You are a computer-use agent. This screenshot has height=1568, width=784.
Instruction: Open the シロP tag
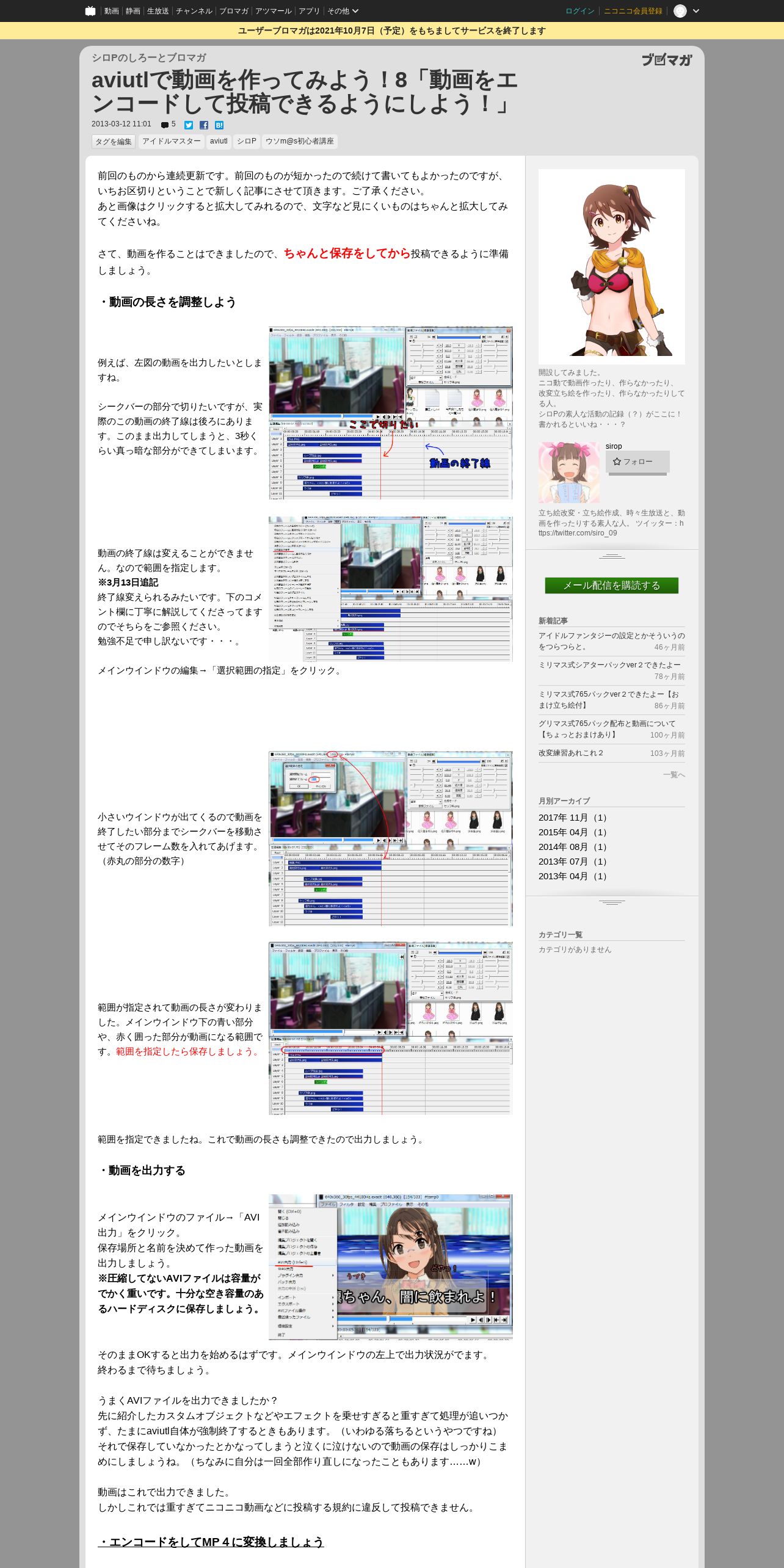pos(247,142)
